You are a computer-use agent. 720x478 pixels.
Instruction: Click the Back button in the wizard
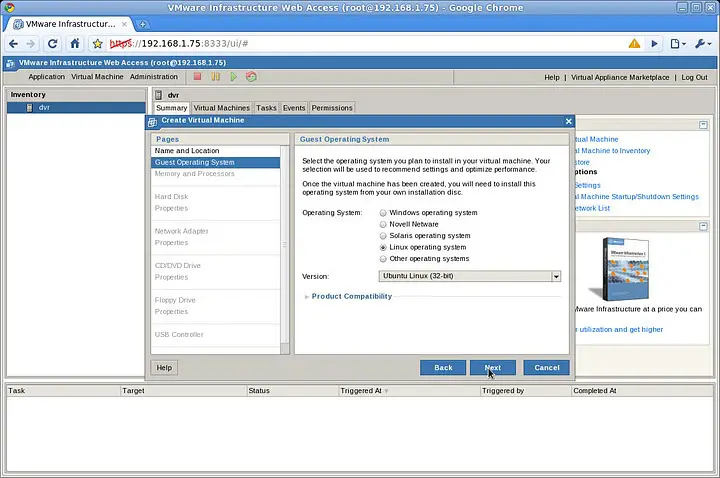coord(443,368)
